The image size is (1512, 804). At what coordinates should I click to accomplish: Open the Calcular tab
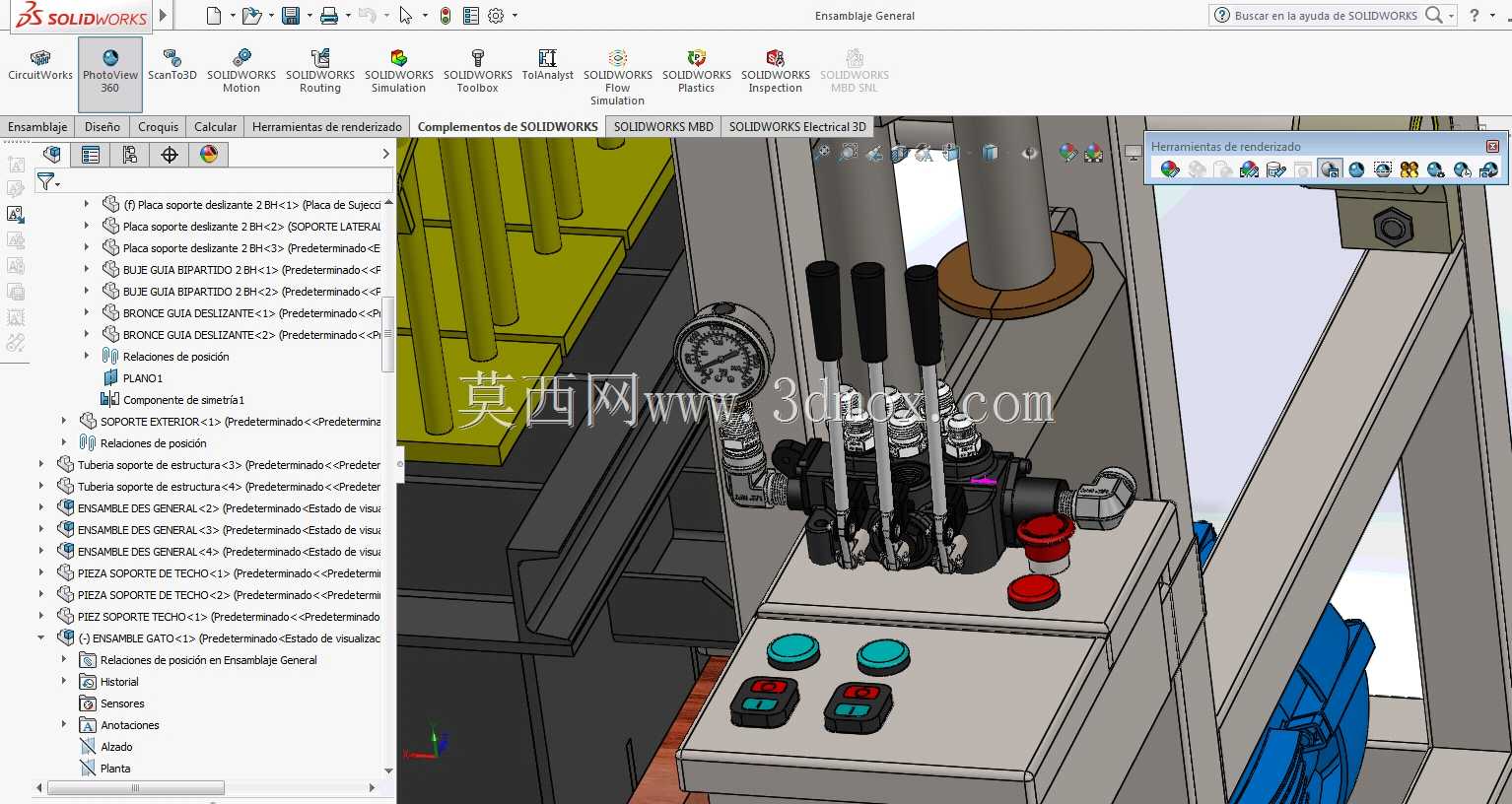click(216, 126)
